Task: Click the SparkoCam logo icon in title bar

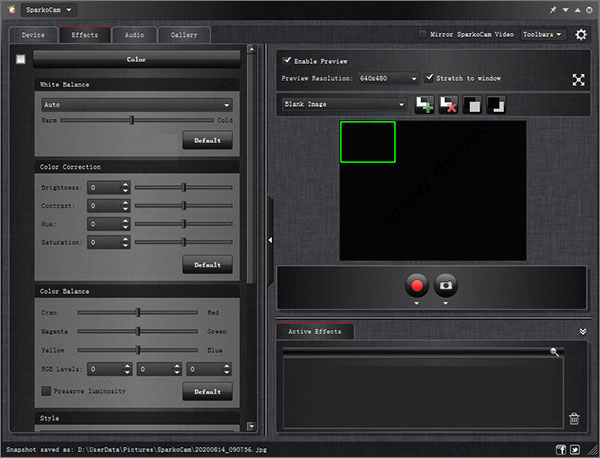Action: (x=12, y=10)
